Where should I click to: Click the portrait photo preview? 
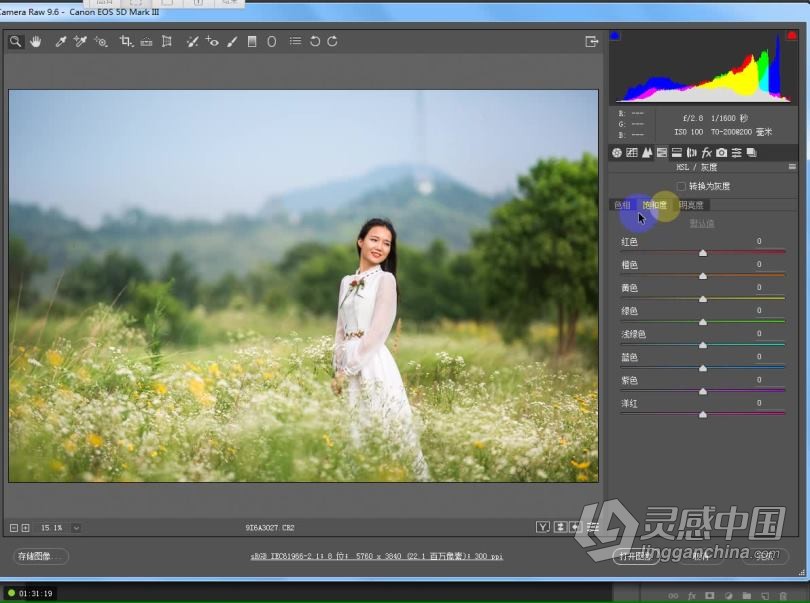[303, 286]
